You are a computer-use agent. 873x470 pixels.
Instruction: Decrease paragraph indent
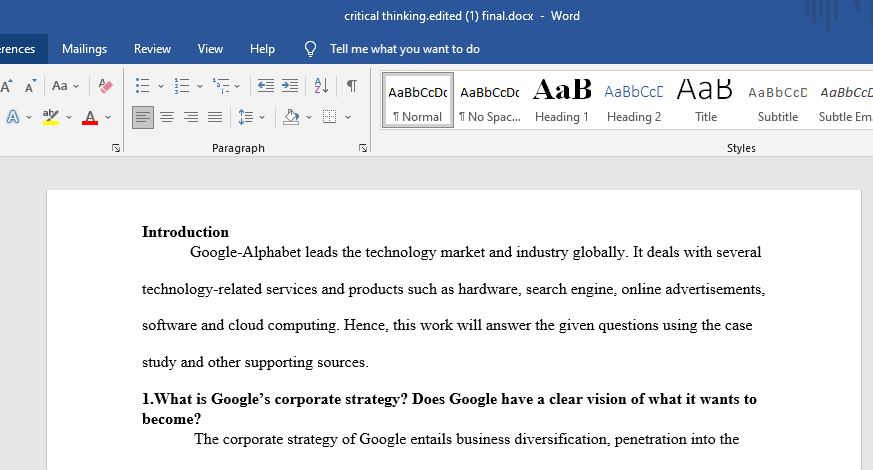266,86
